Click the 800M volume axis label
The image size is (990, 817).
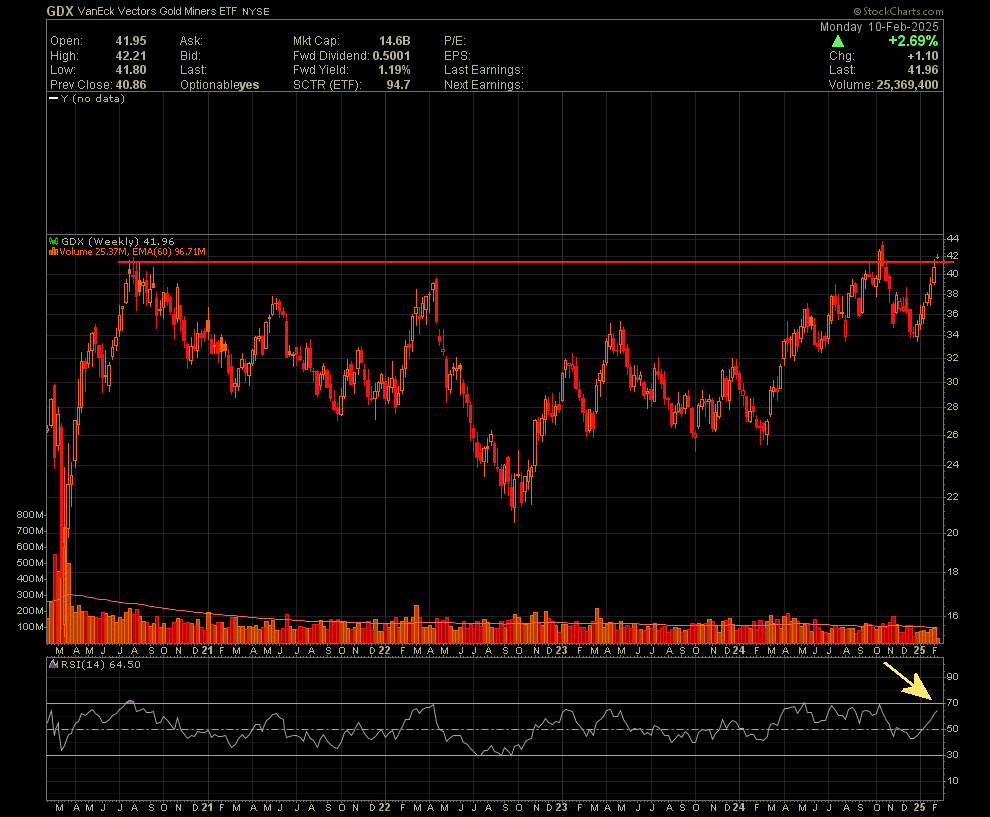[30, 515]
